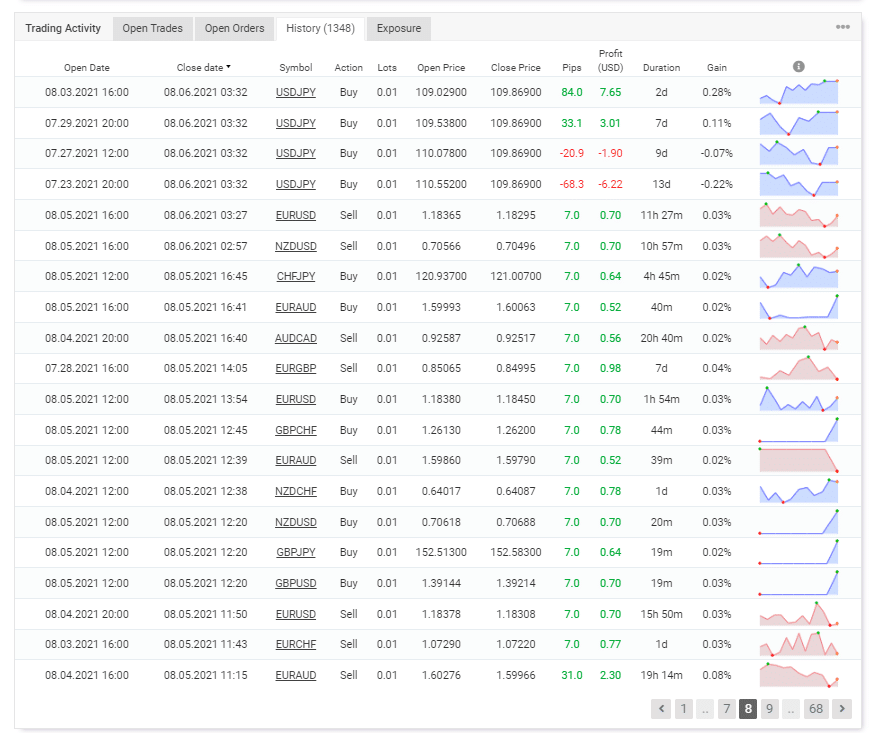Click the previous page arrow icon

(x=661, y=708)
